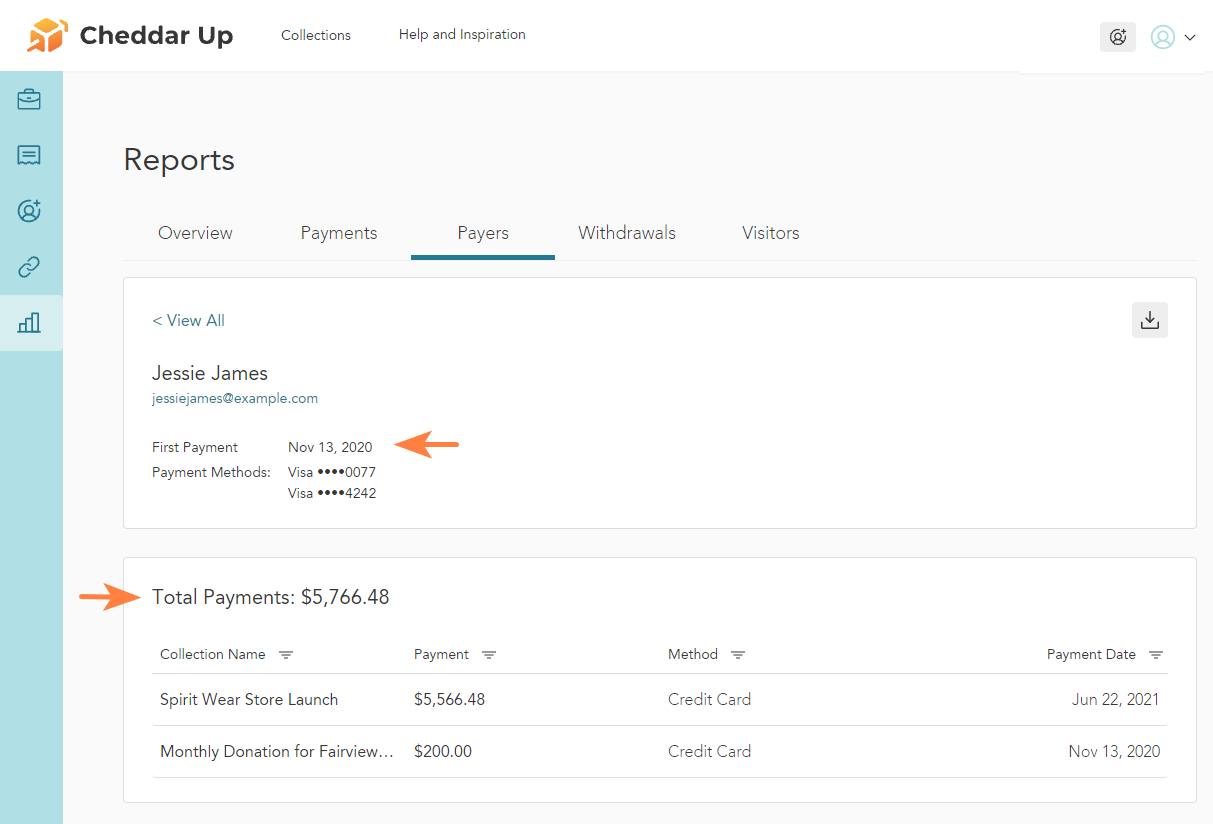
Task: Sort by the Payment Date column filter
Action: coord(1156,655)
